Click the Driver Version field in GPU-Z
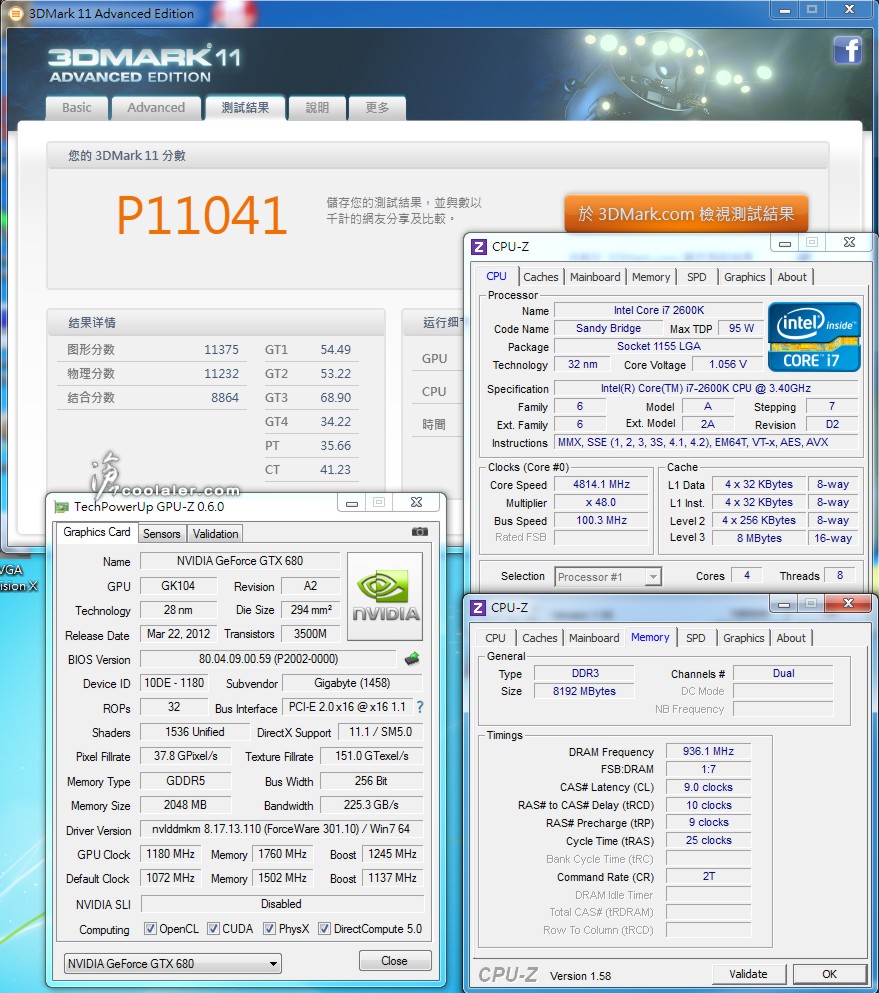The image size is (879, 993). (281, 829)
